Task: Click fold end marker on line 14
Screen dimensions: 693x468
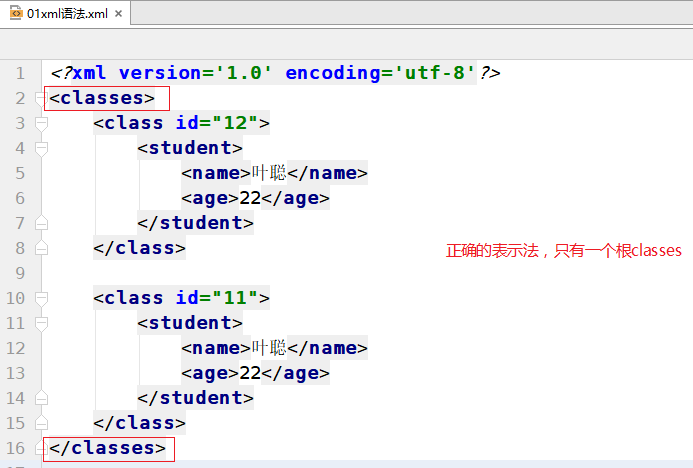Action: (41, 398)
